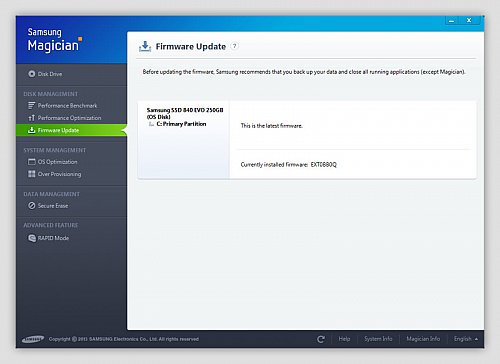
Task: Click the OS Optimization window icon
Action: [32, 162]
